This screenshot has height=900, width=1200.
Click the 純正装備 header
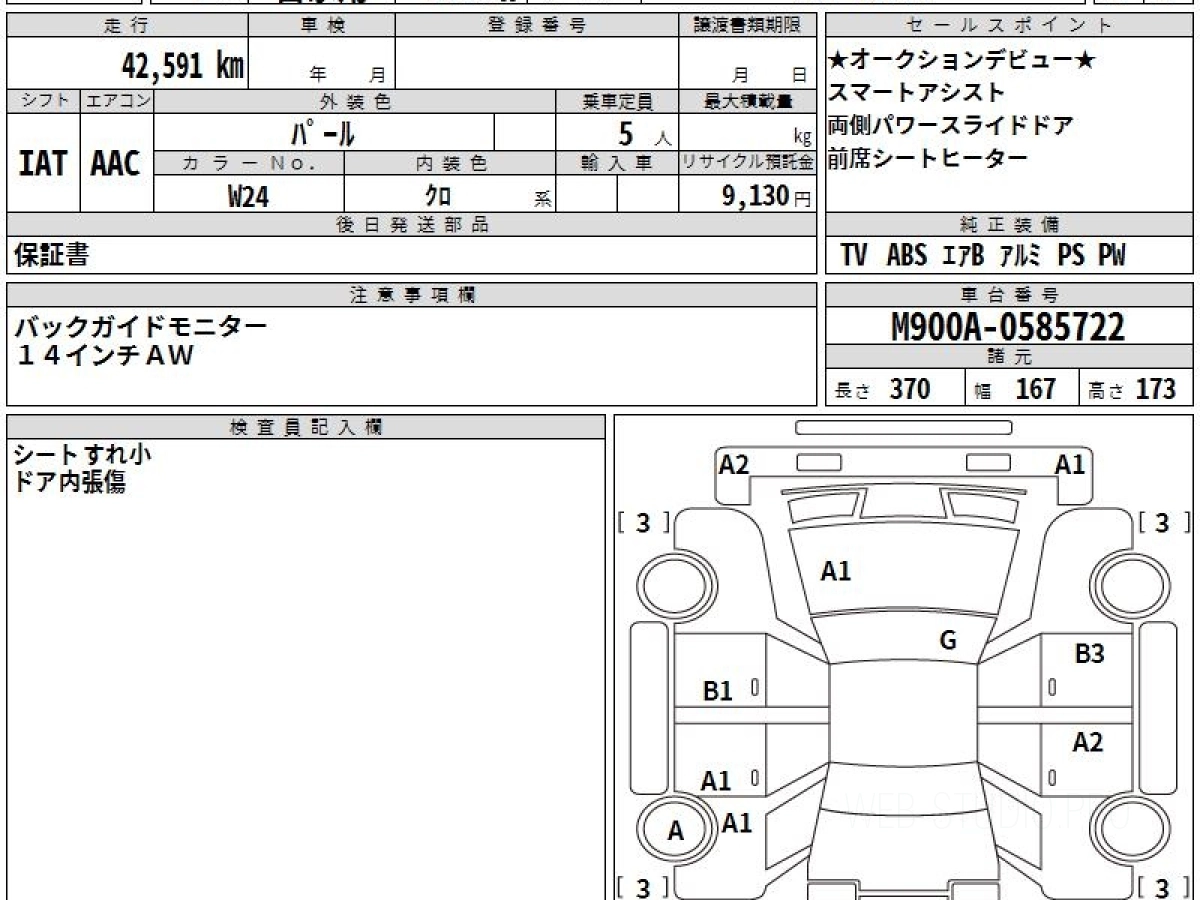[x=1010, y=225]
